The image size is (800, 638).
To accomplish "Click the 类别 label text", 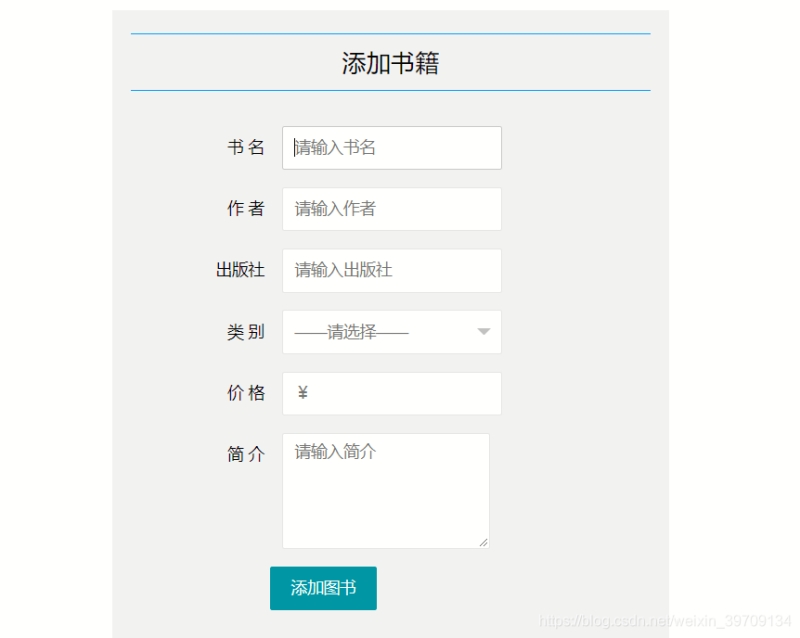I will 247,332.
